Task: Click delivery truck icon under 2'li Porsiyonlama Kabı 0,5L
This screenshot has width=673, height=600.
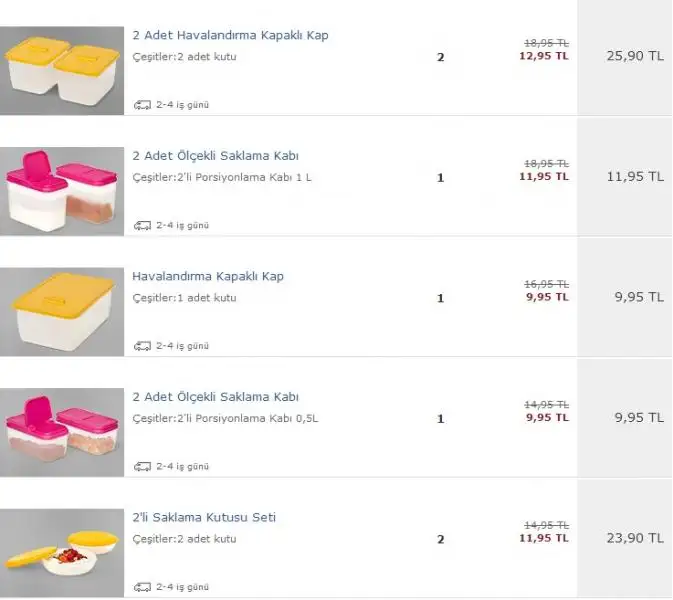Action: tap(142, 467)
